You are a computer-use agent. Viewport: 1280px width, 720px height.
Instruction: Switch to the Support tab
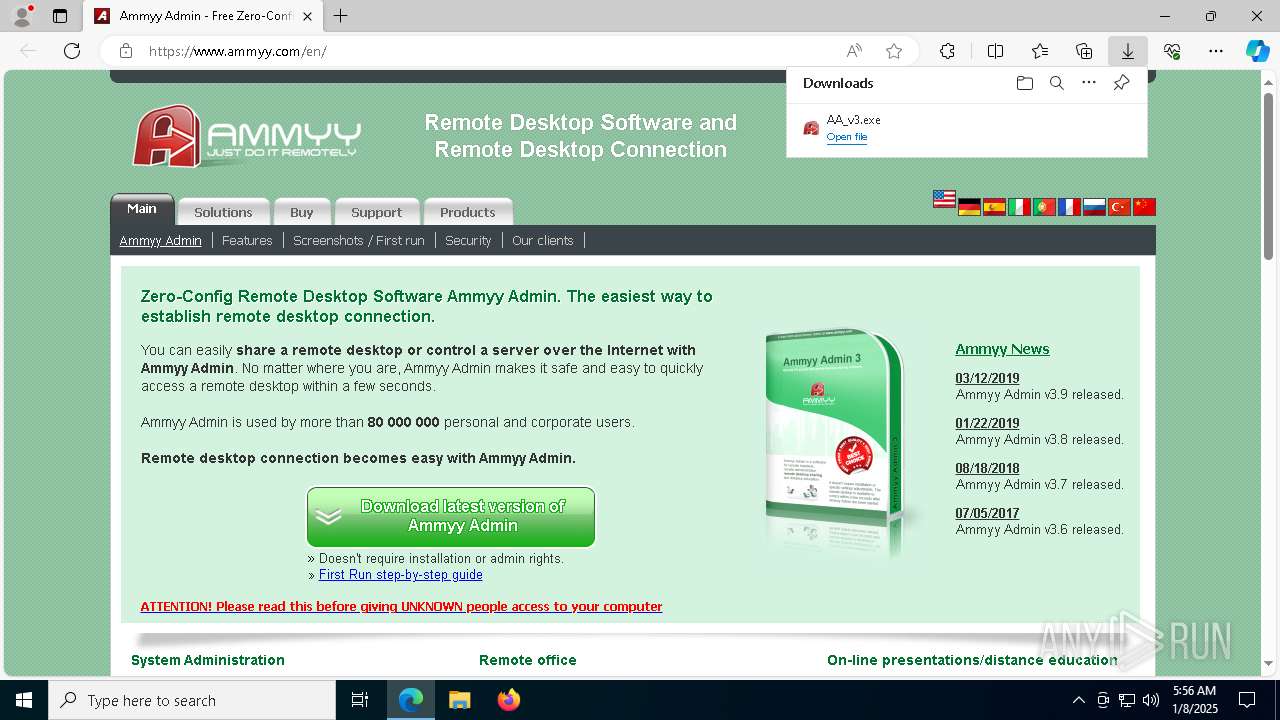tap(376, 212)
